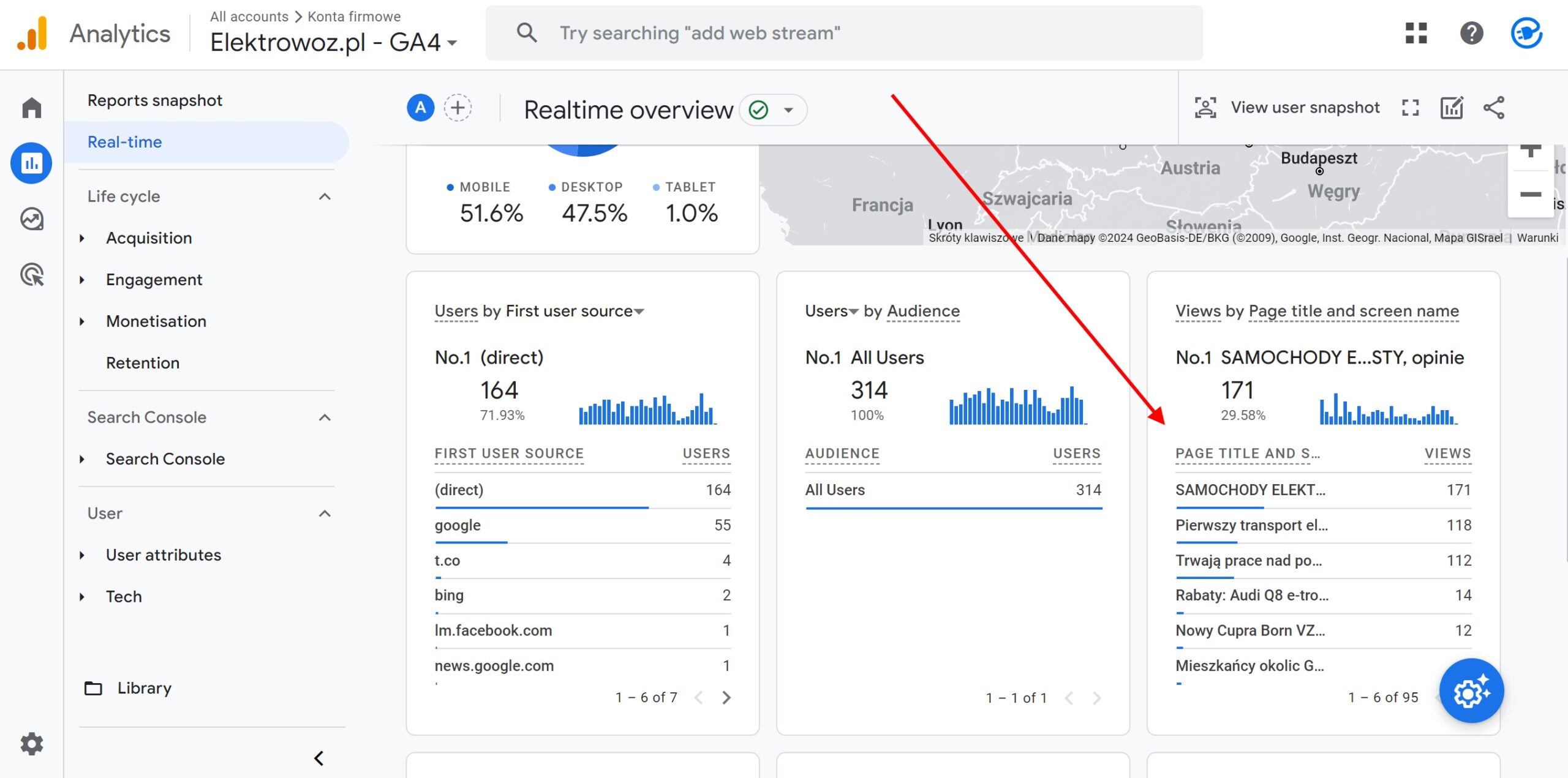This screenshot has height=778, width=1568.
Task: Zoom out on the map
Action: pos(1530,195)
